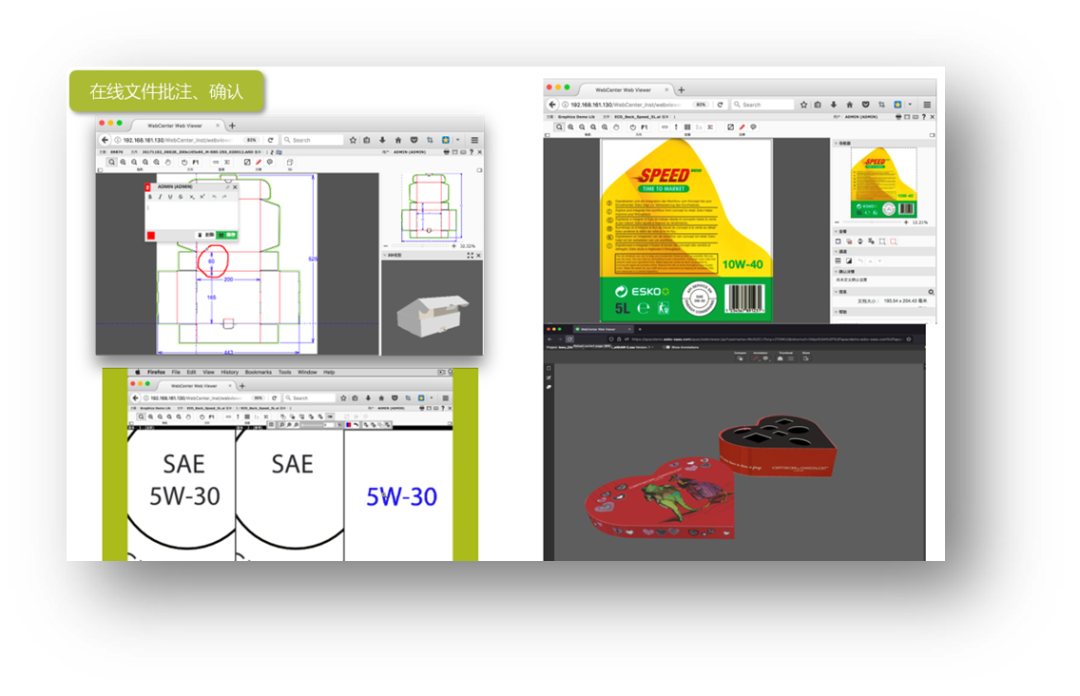1080x696 pixels.
Task: Open the Tools menu in Firefox menu bar
Action: coord(284,372)
